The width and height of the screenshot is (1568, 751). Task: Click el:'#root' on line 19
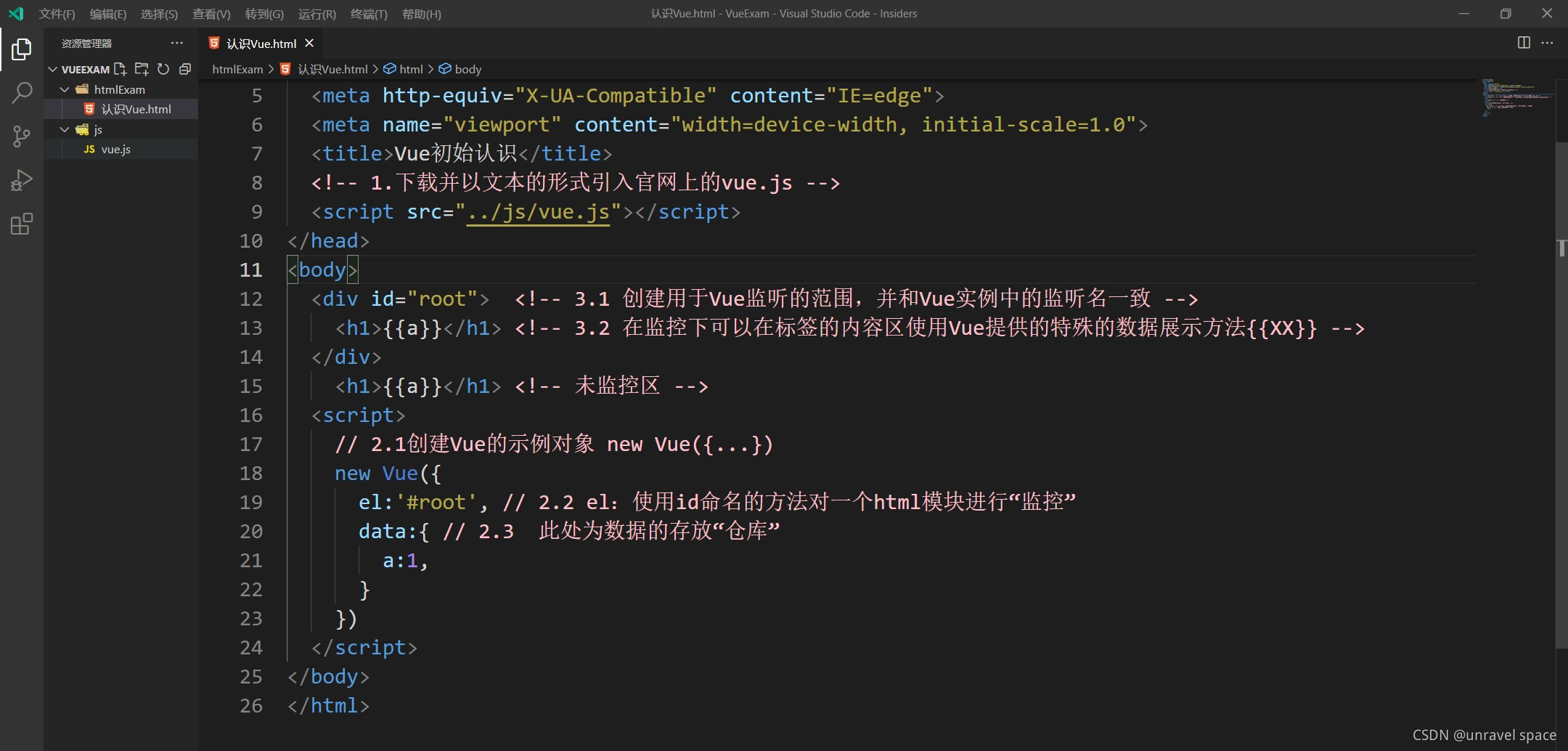pyautogui.click(x=418, y=503)
